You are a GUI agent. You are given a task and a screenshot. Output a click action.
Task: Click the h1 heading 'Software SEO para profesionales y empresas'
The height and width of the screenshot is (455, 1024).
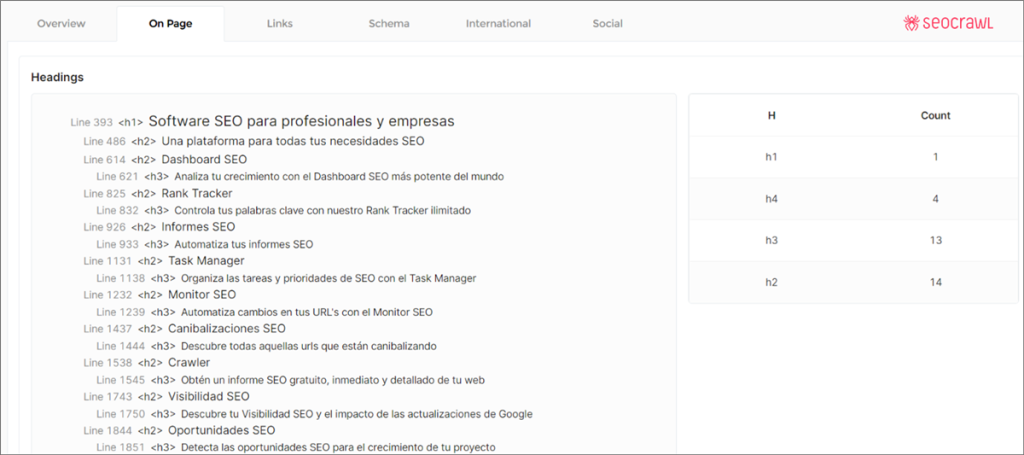[301, 121]
